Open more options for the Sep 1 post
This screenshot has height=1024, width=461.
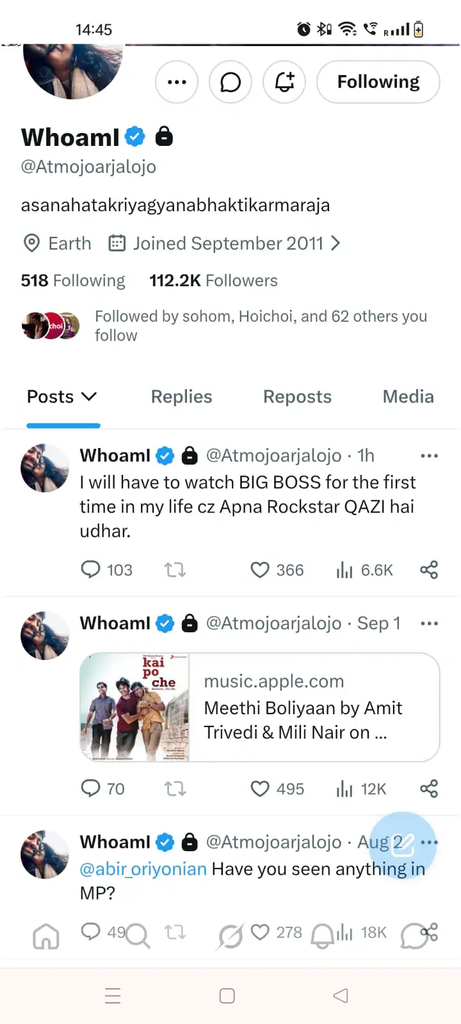[429, 624]
